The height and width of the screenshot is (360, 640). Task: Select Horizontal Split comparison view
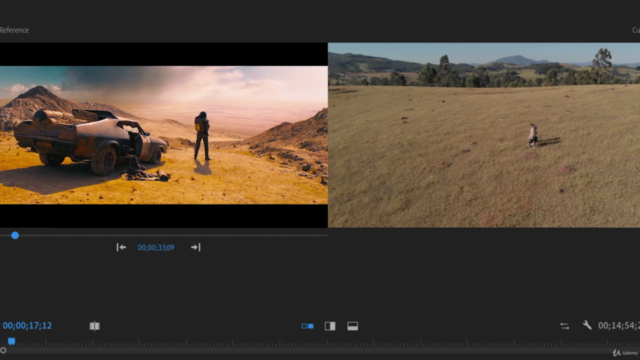point(353,326)
